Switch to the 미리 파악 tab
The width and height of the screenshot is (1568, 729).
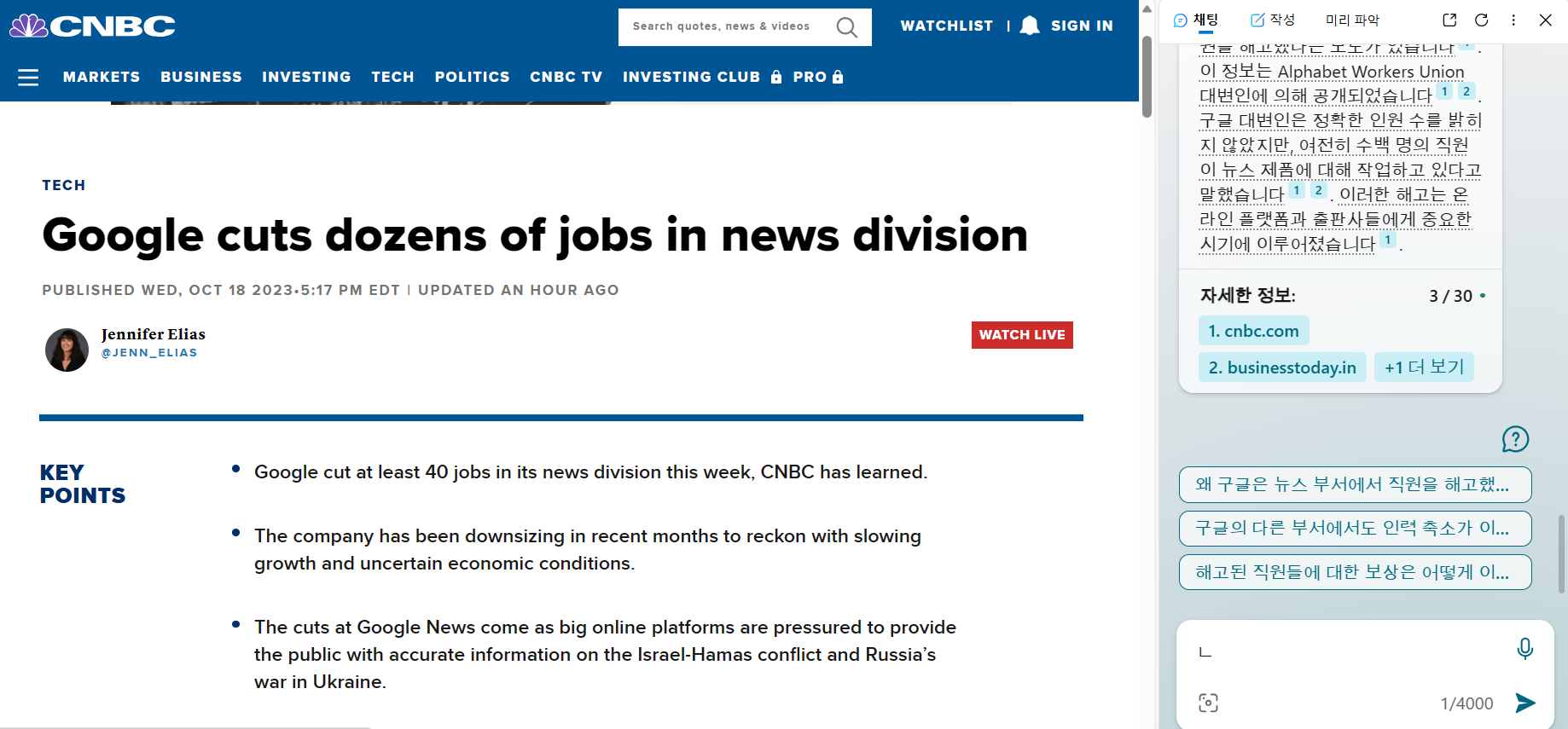click(x=1352, y=20)
